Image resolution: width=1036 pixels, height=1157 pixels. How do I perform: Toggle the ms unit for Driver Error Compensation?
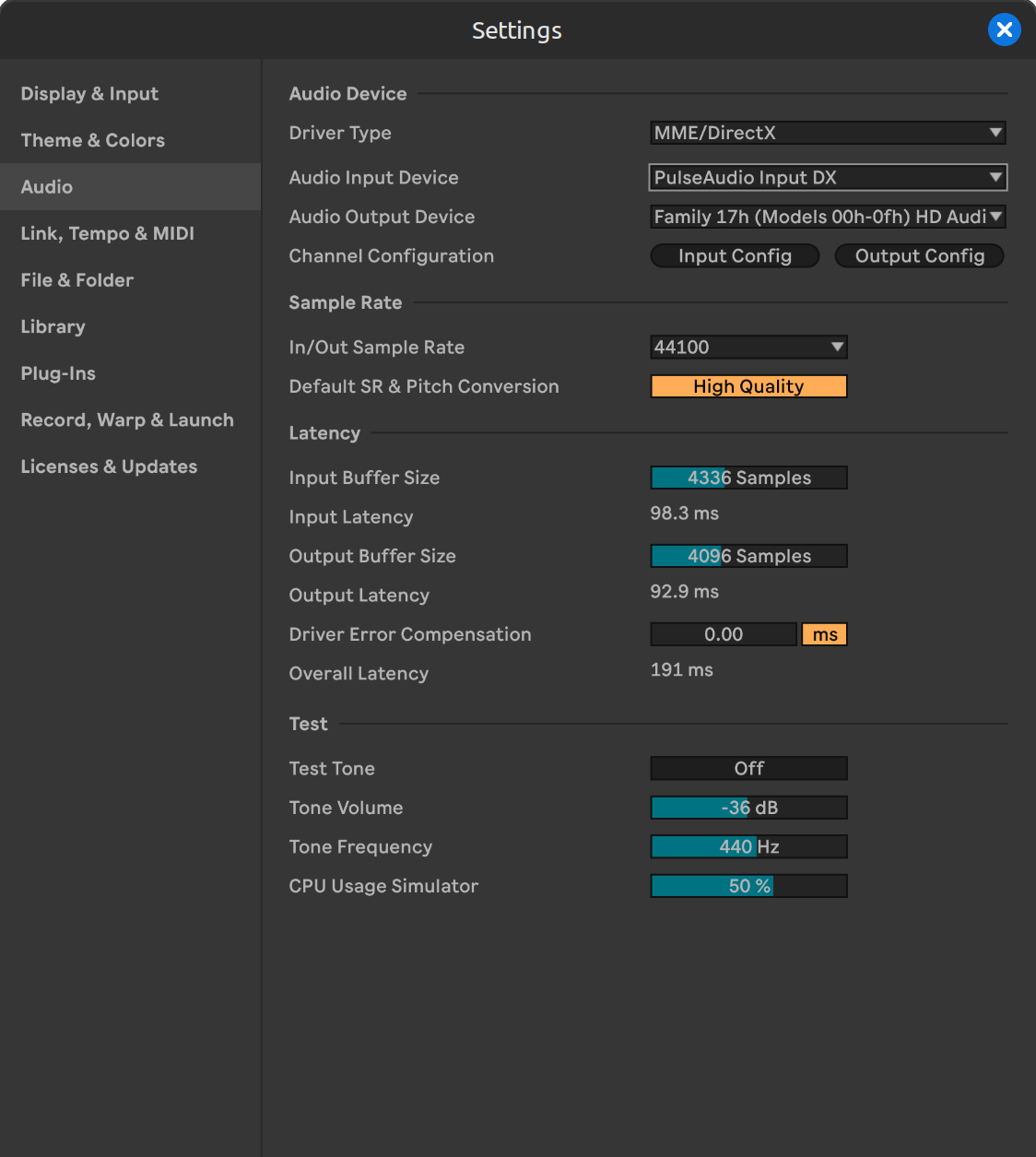824,634
